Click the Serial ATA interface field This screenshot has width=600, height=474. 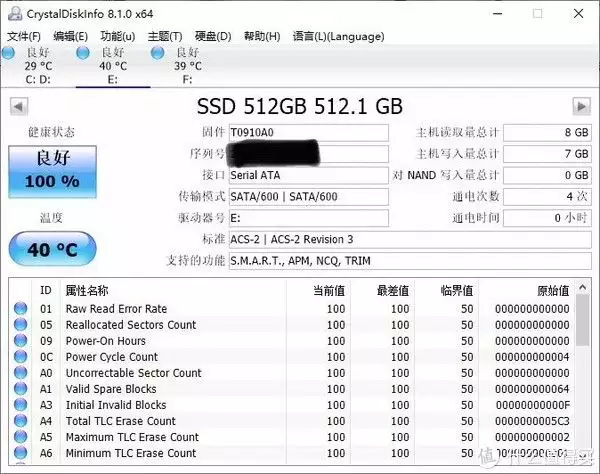[309, 176]
